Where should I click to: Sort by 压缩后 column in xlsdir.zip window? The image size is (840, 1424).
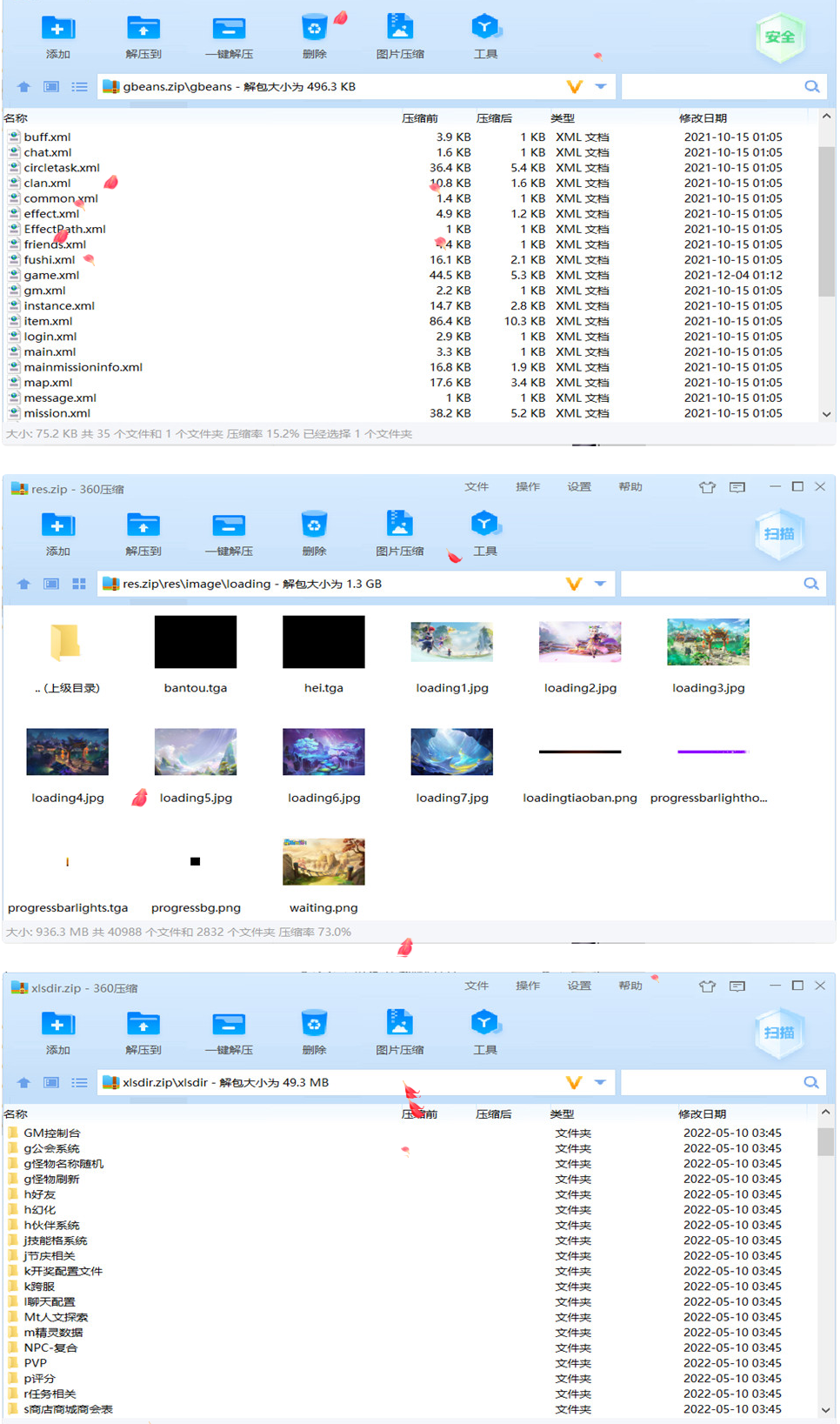coord(494,1114)
